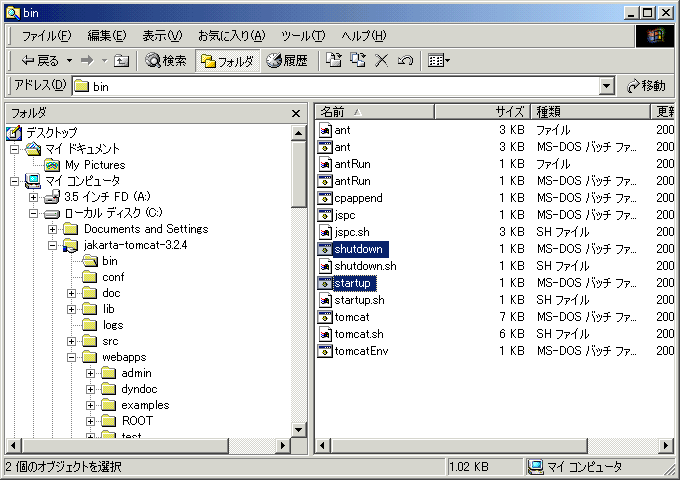Open the address bar dropdown arrow
Screen dimensions: 680x480
coord(607,86)
